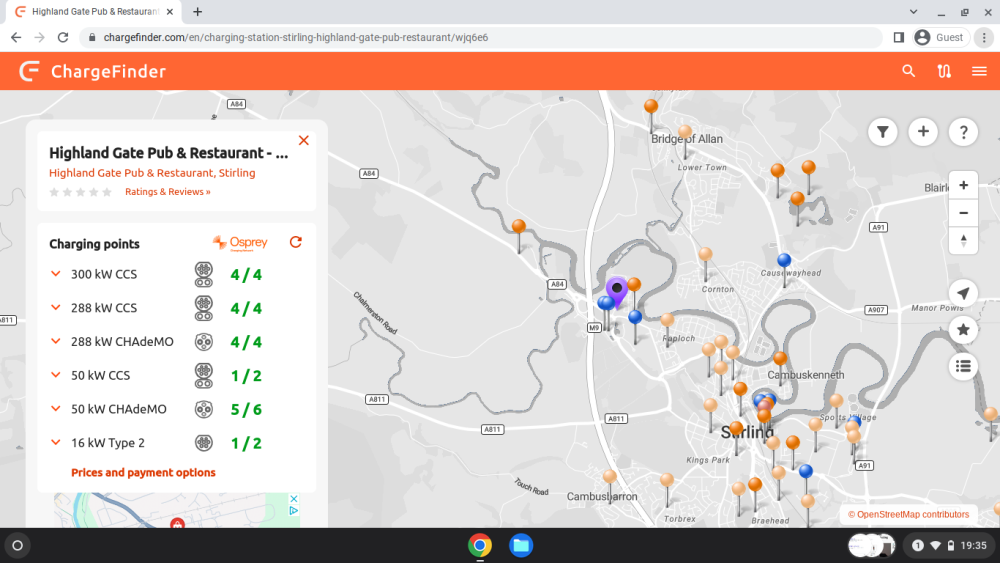The width and height of the screenshot is (1000, 563).
Task: Click the orange pin near A84 west
Action: tap(519, 226)
